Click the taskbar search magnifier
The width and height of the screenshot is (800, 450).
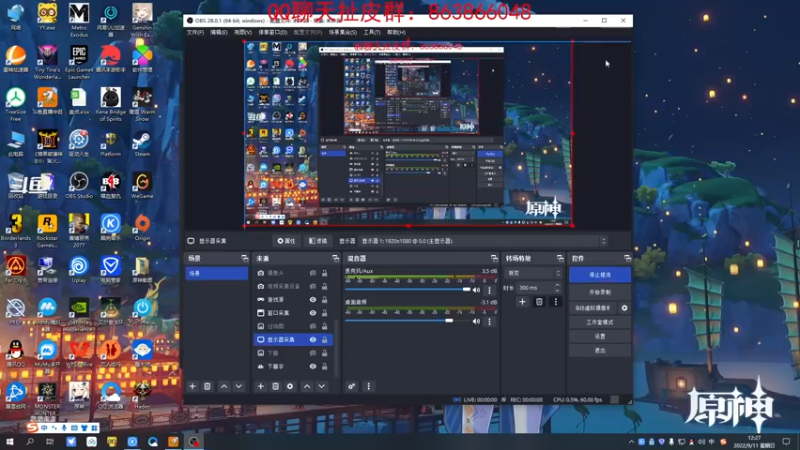pyautogui.click(x=30, y=442)
